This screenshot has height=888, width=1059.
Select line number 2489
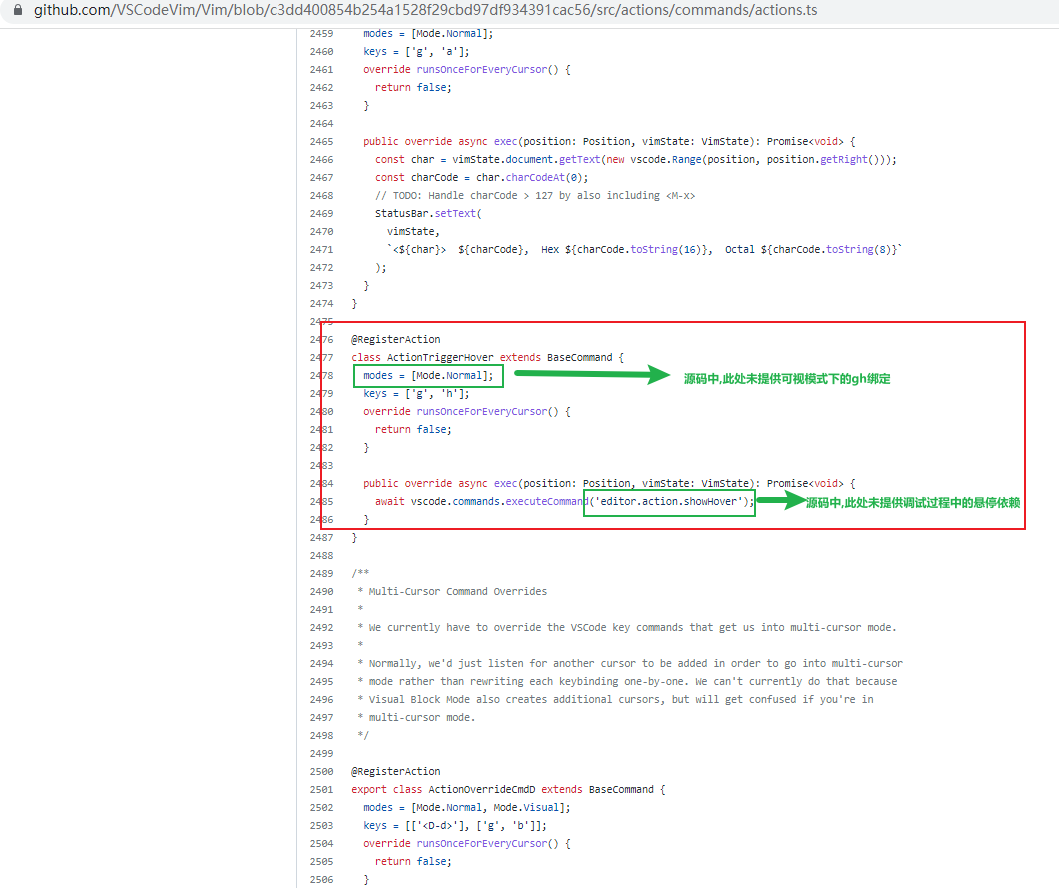point(321,574)
